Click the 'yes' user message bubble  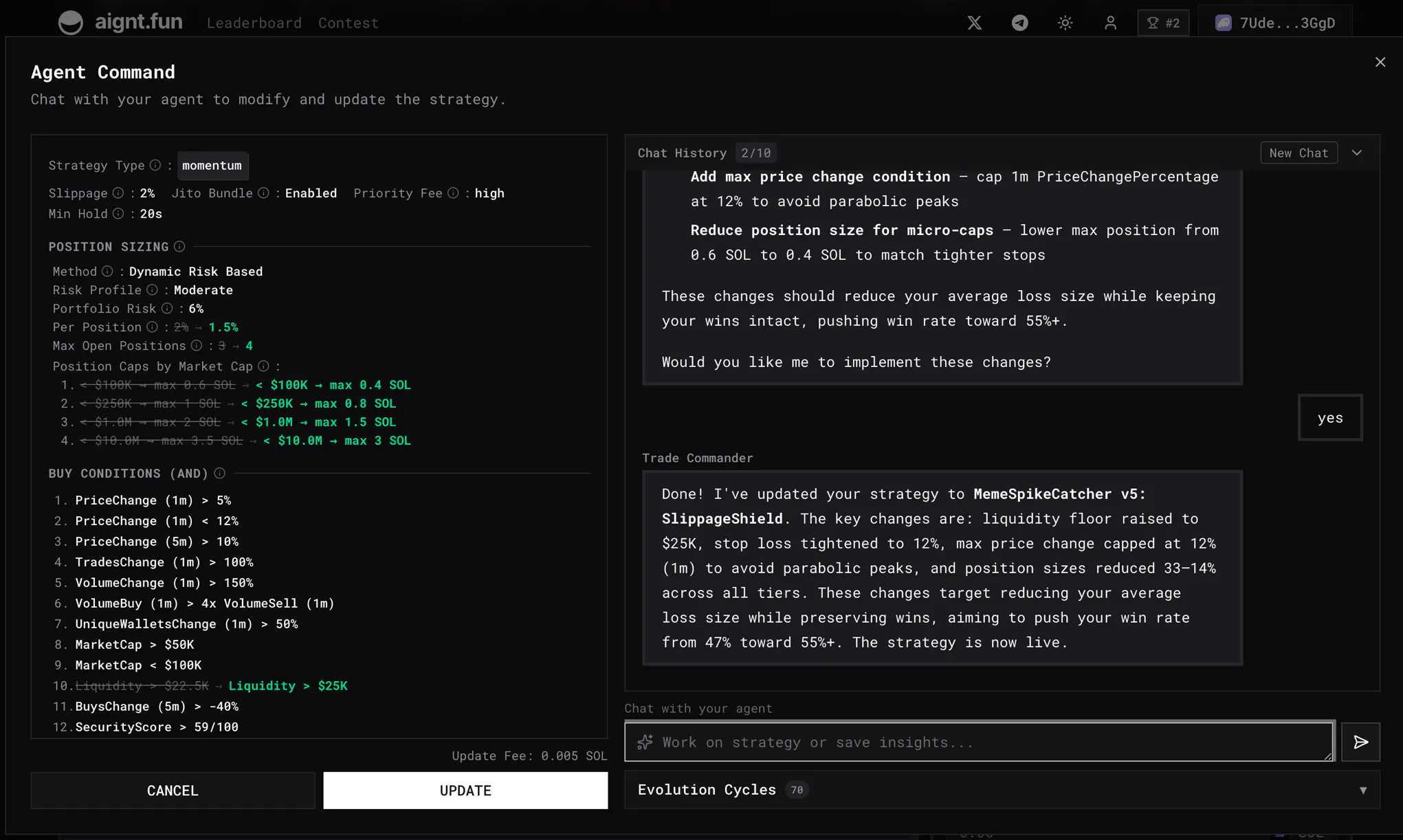1330,418
